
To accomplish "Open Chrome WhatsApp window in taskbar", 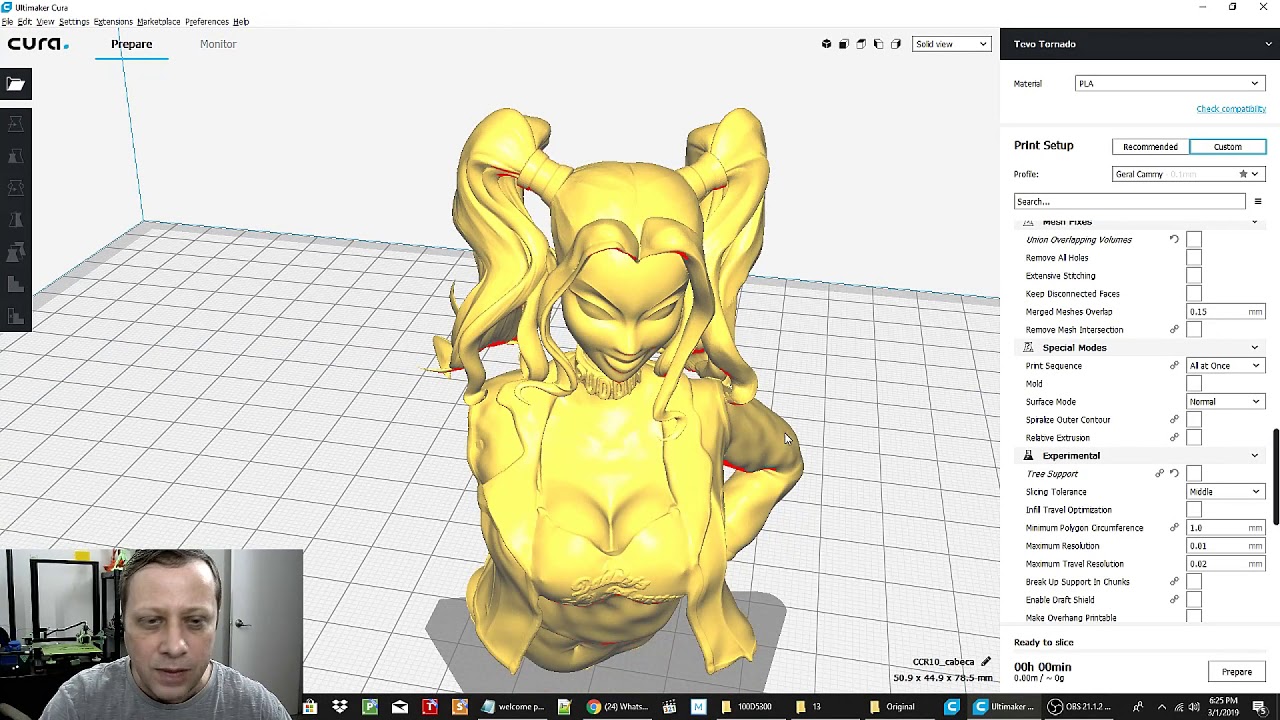I will (x=616, y=707).
